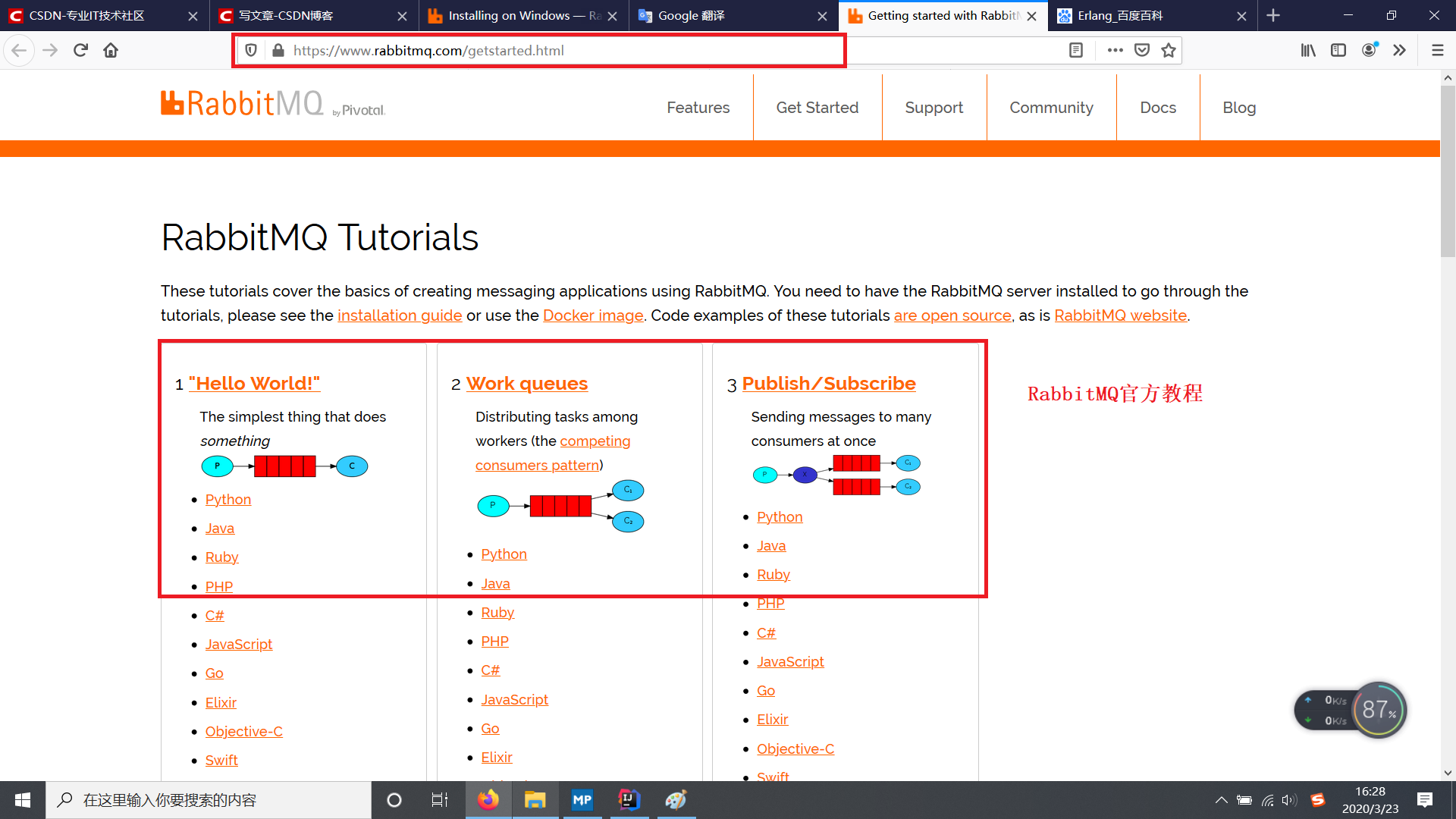The image size is (1456, 819).
Task: Click the browser extensions icon
Action: (1399, 51)
